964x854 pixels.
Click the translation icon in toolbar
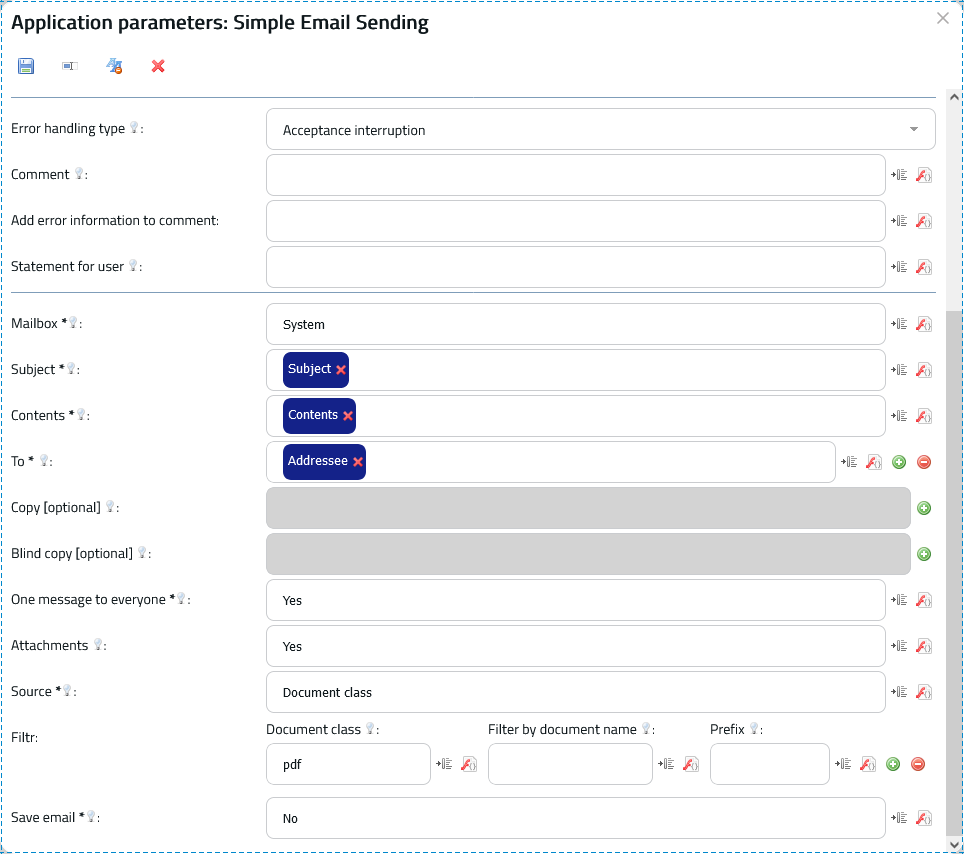pyautogui.click(x=114, y=66)
